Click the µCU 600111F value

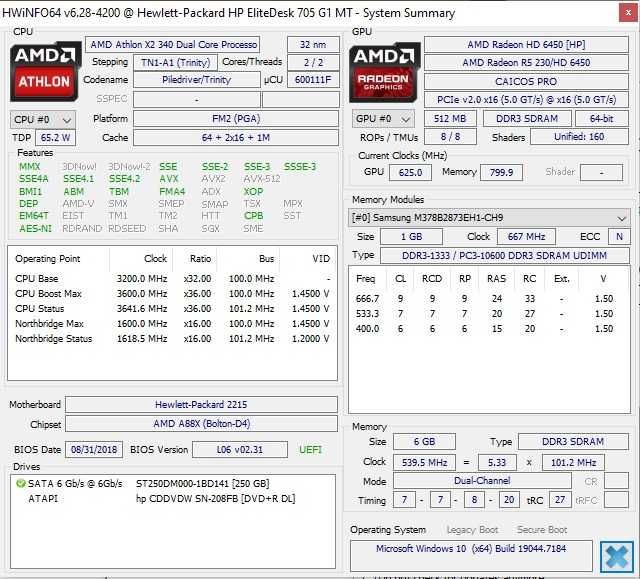coord(313,80)
